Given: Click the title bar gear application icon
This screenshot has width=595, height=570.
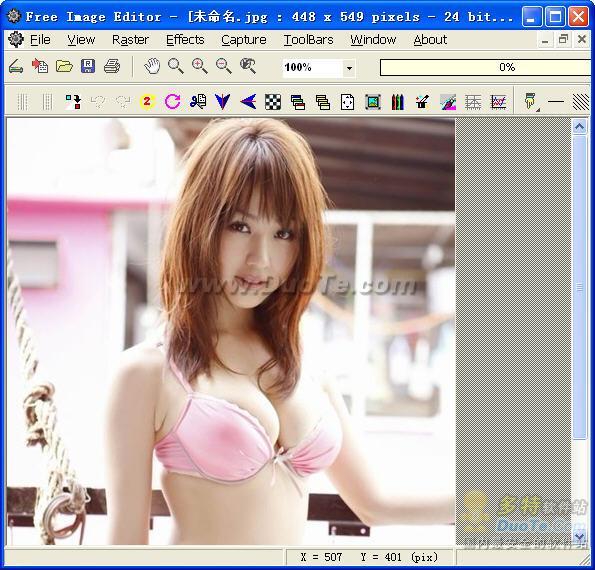Looking at the screenshot, I should (x=14, y=16).
